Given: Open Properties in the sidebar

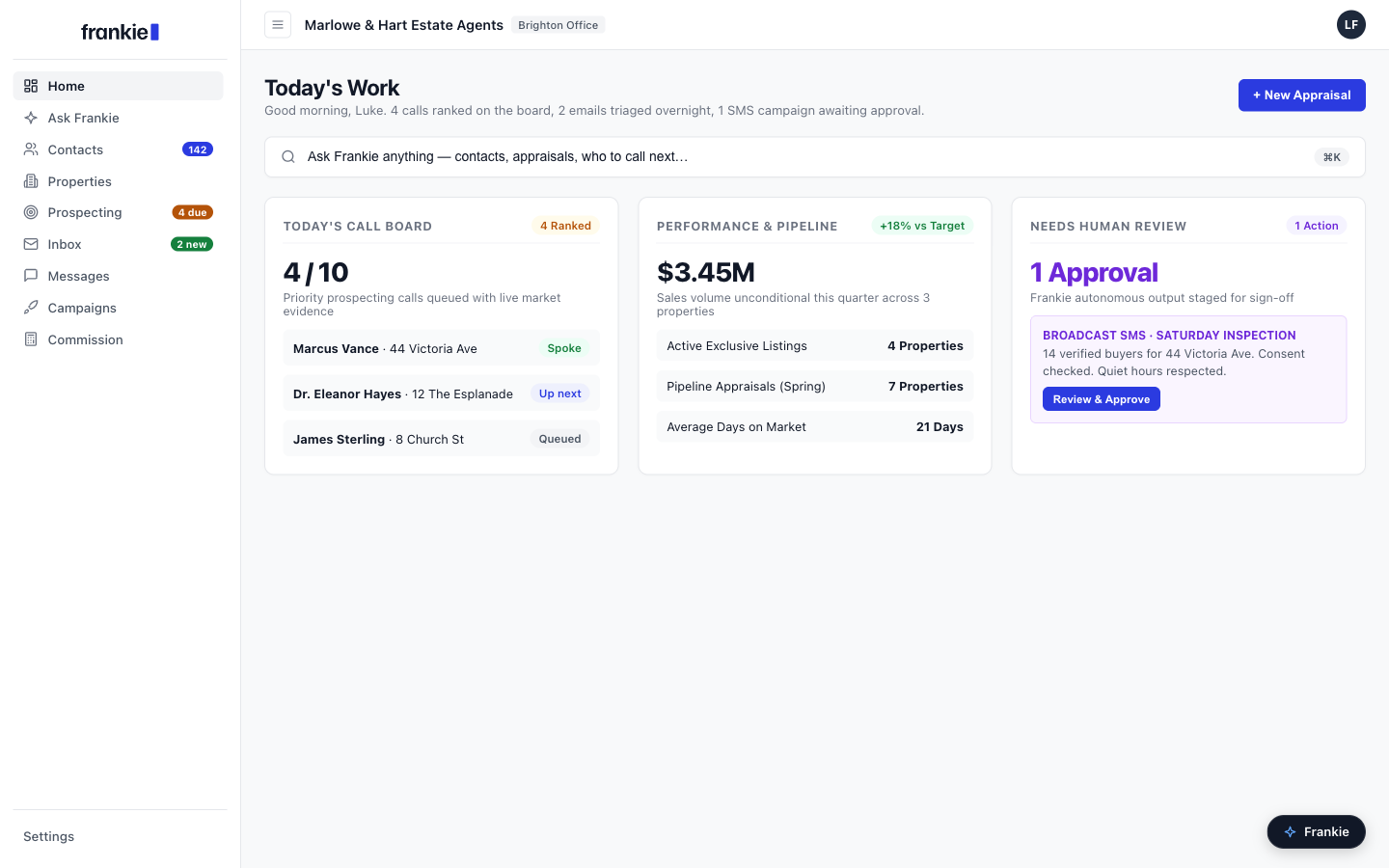Looking at the screenshot, I should (x=118, y=181).
